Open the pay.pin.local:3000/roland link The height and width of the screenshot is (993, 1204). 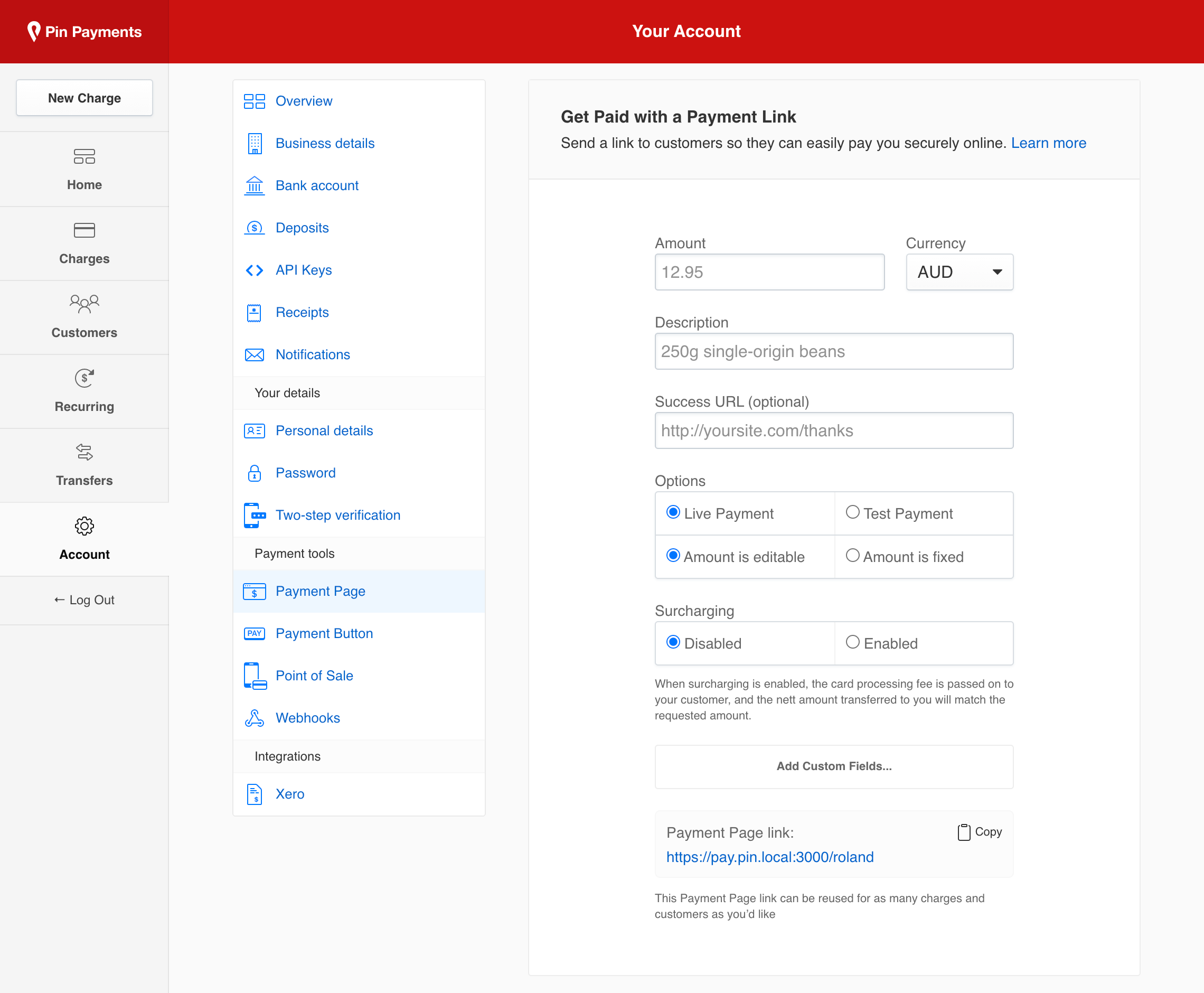pos(769,857)
